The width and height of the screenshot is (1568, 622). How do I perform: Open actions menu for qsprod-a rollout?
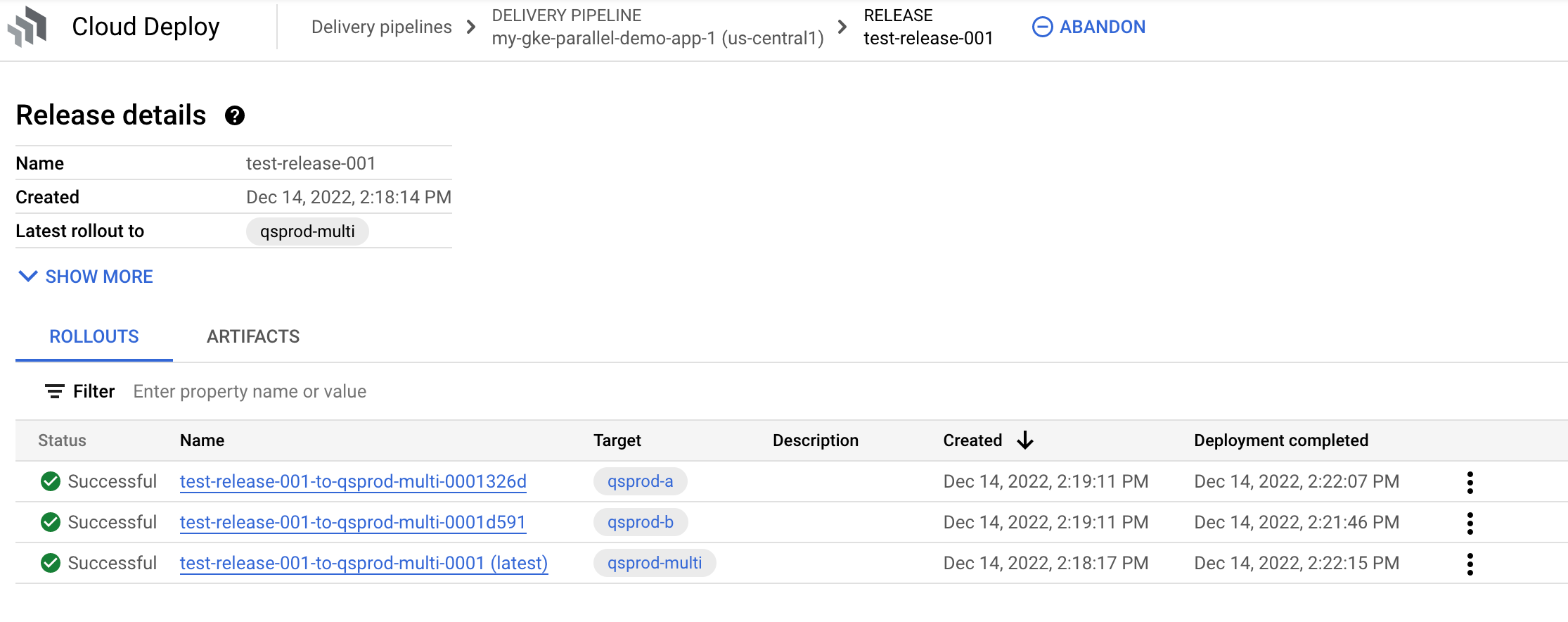pyautogui.click(x=1470, y=482)
